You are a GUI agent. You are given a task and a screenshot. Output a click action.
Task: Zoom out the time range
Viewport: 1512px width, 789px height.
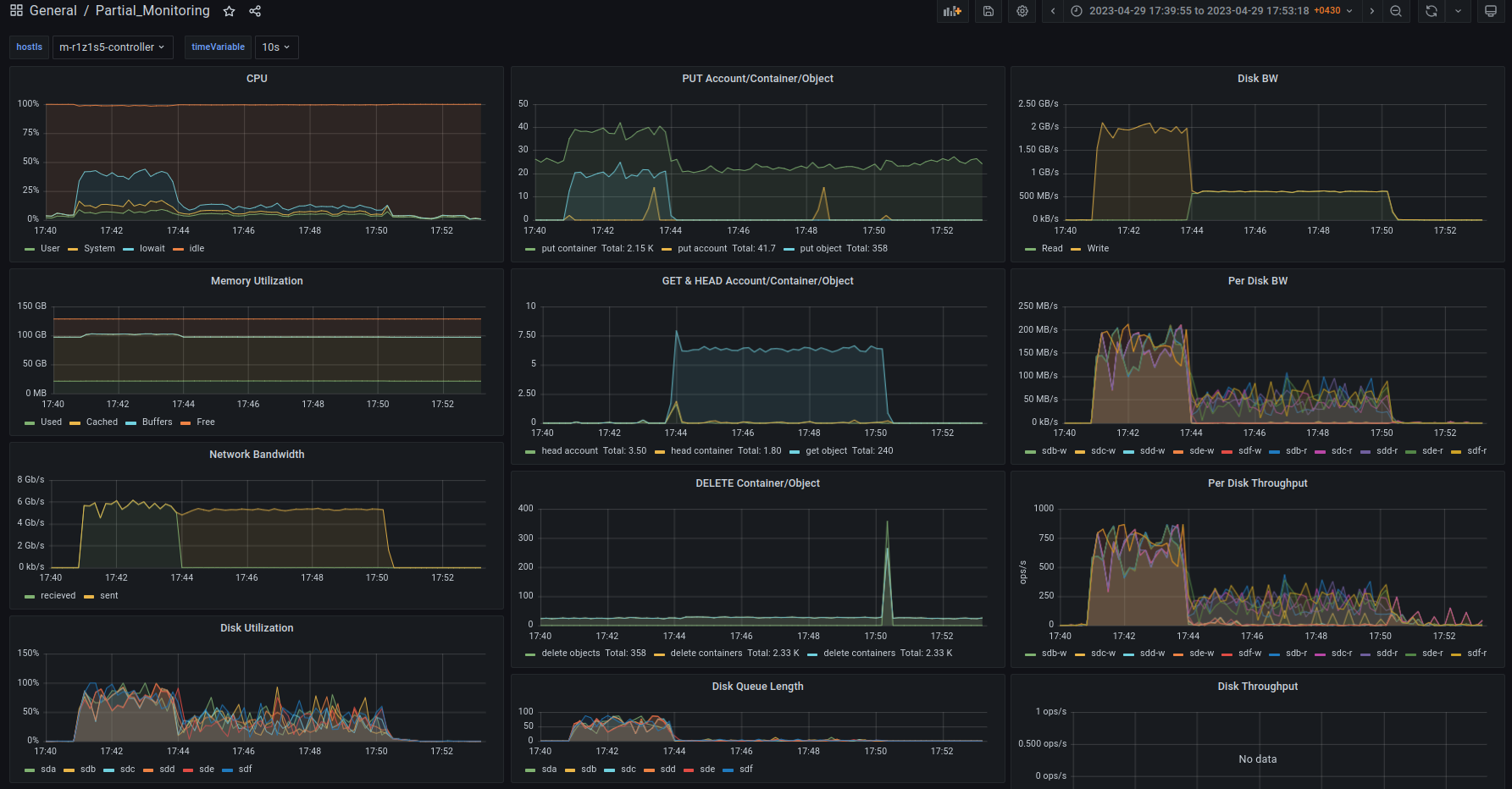pyautogui.click(x=1396, y=11)
